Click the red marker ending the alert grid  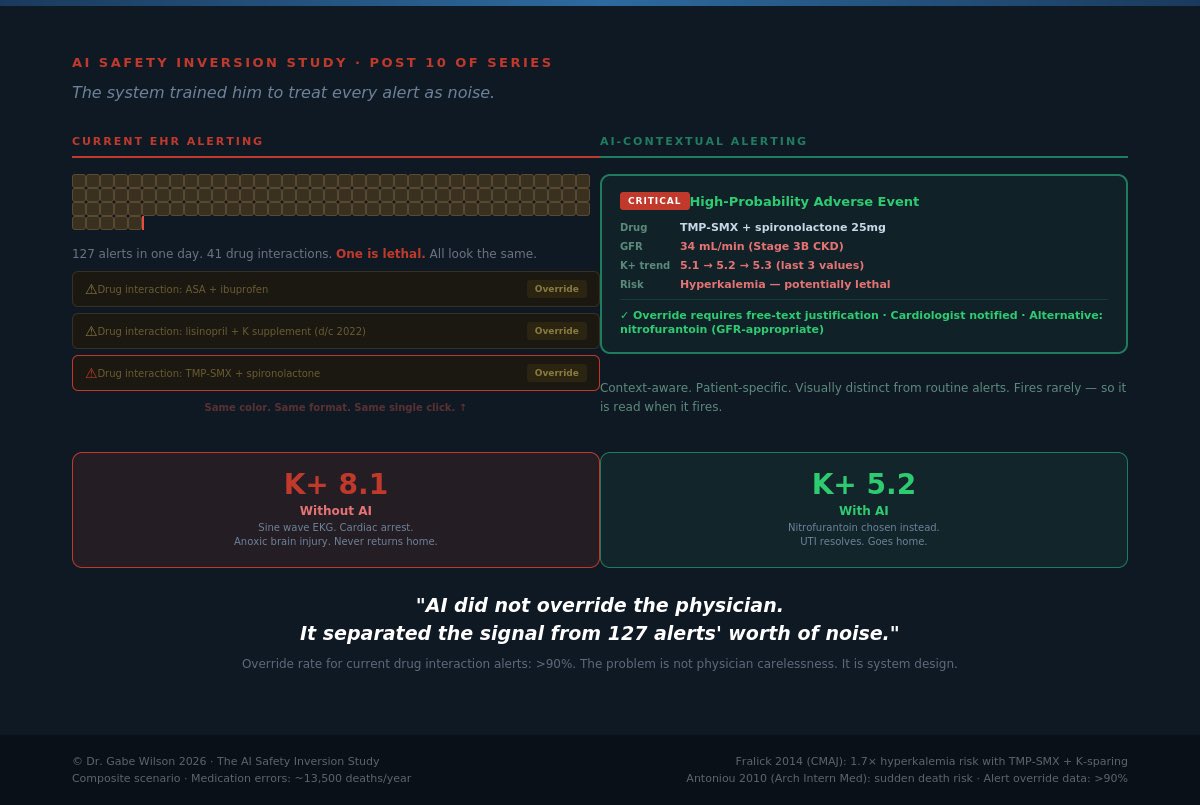[x=143, y=223]
